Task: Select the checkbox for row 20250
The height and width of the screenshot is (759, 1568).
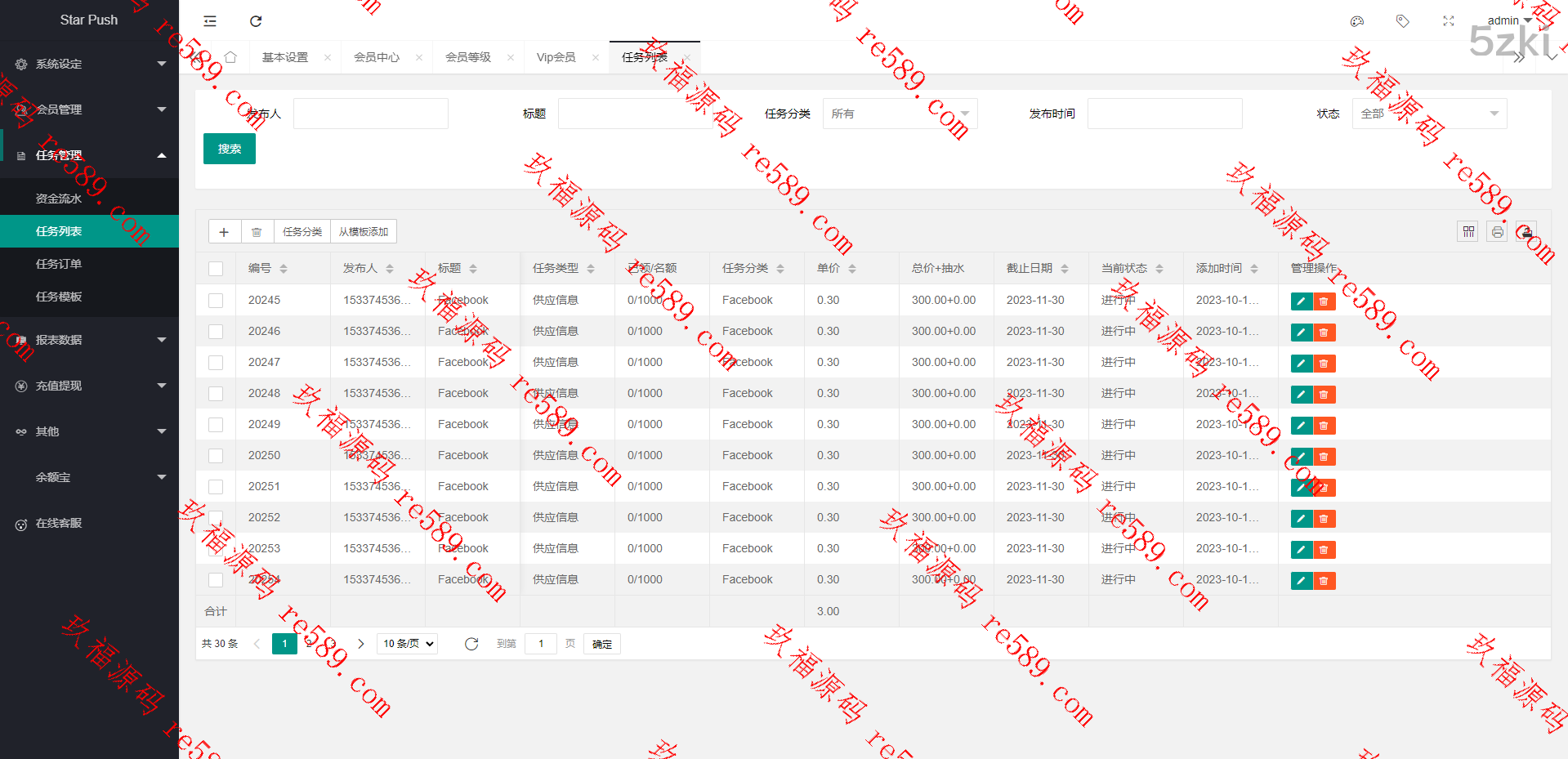Action: (x=216, y=456)
